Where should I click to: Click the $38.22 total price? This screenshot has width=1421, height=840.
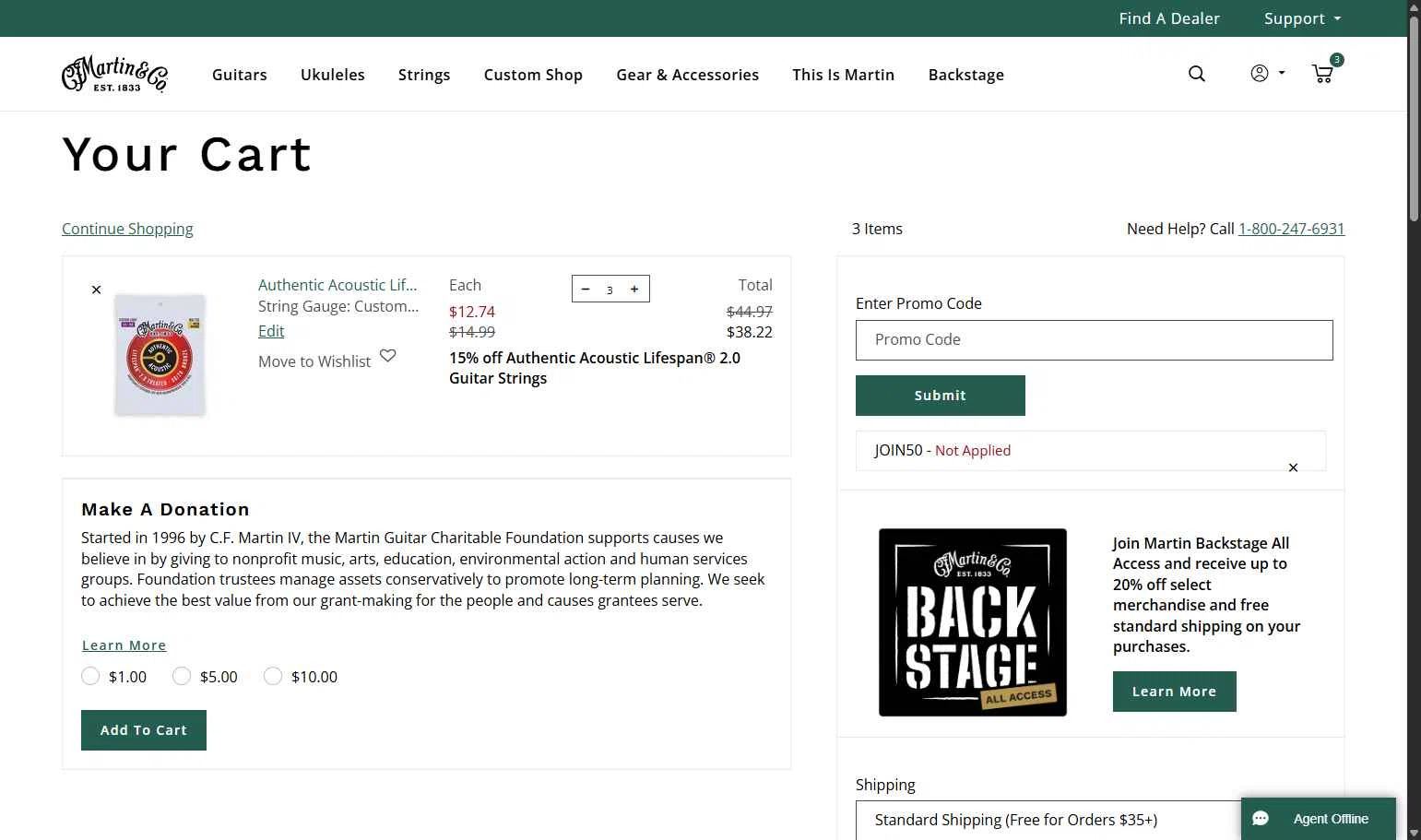click(x=750, y=332)
